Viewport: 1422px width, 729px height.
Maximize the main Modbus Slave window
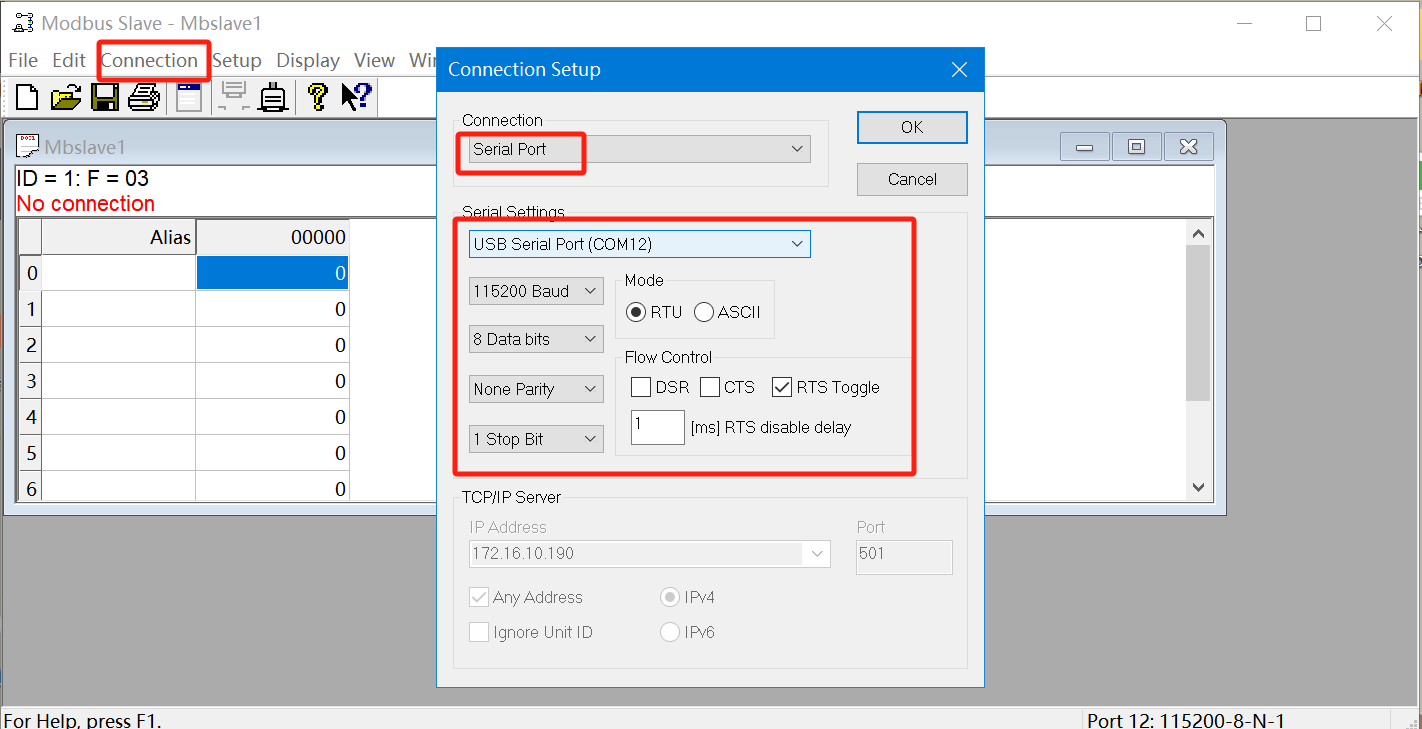[1313, 24]
